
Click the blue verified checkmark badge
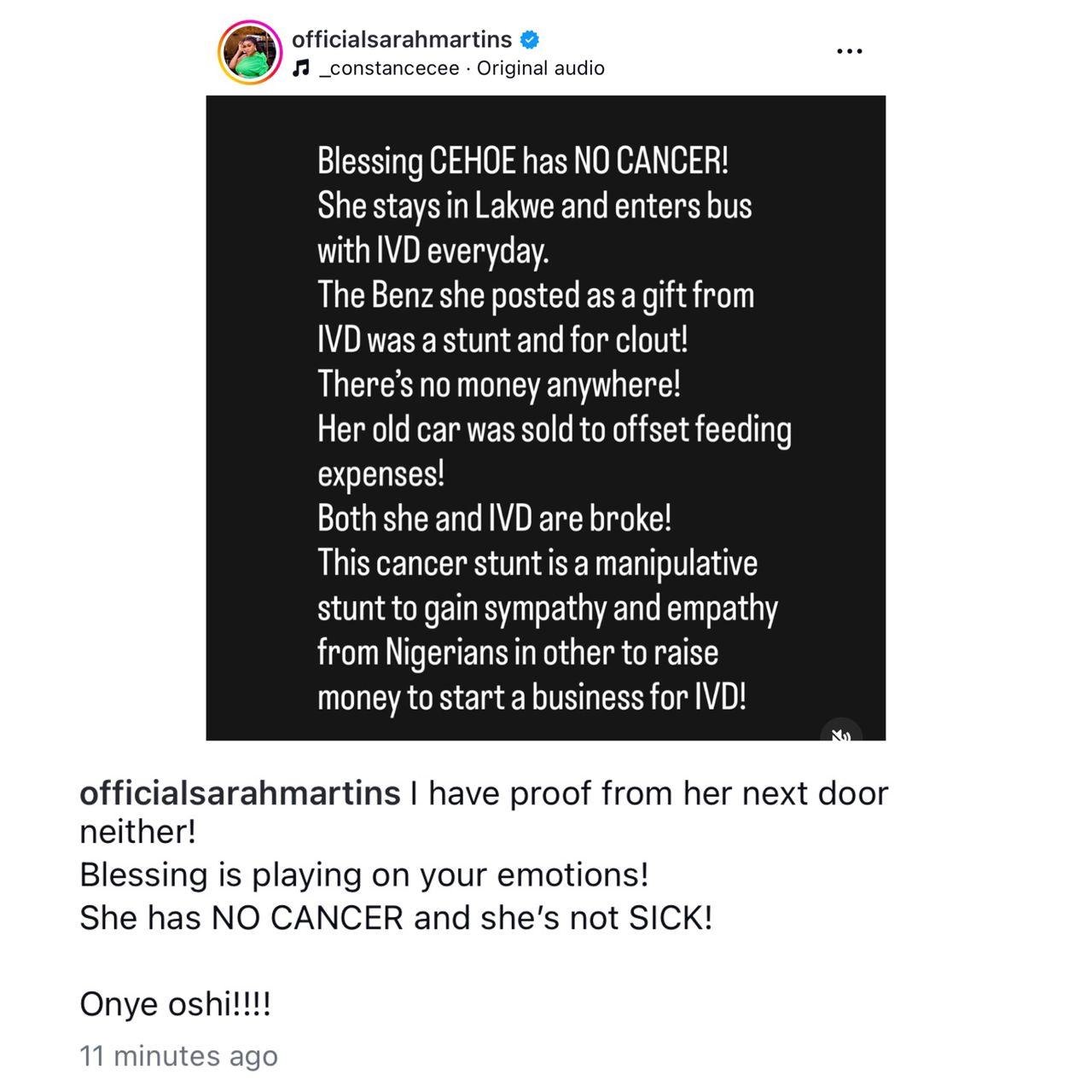tap(529, 38)
